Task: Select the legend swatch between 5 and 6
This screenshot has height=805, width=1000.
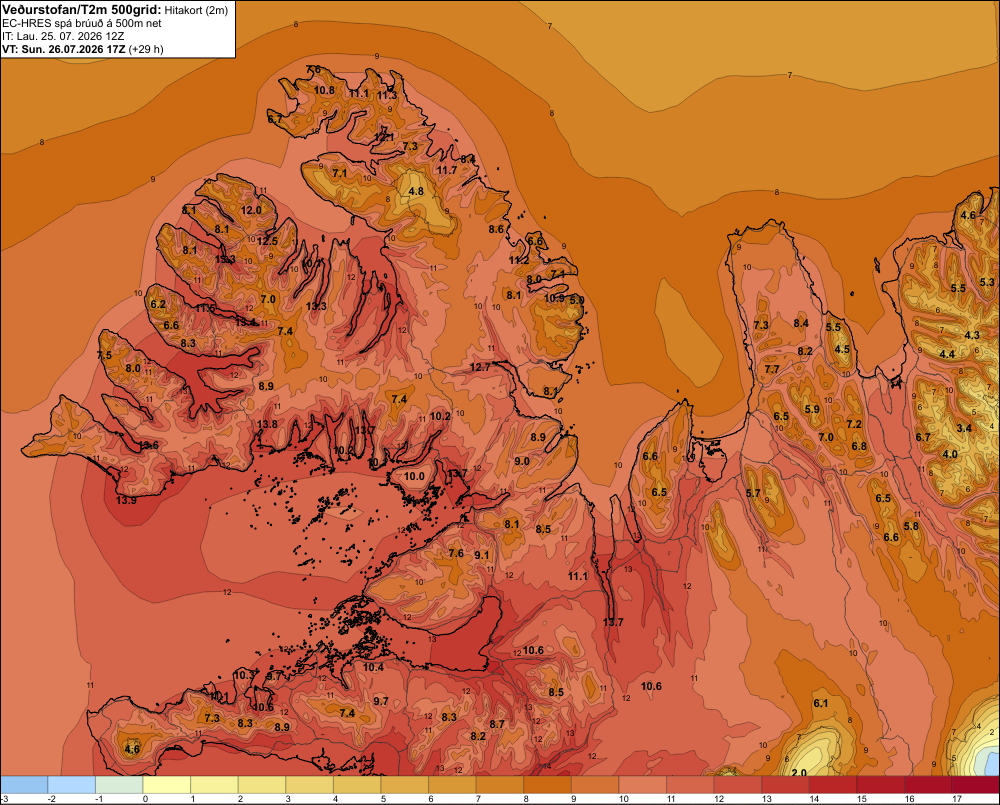Action: point(405,785)
